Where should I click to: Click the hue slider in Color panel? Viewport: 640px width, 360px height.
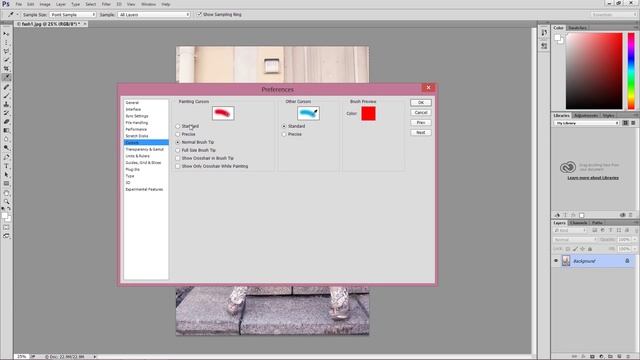631,71
